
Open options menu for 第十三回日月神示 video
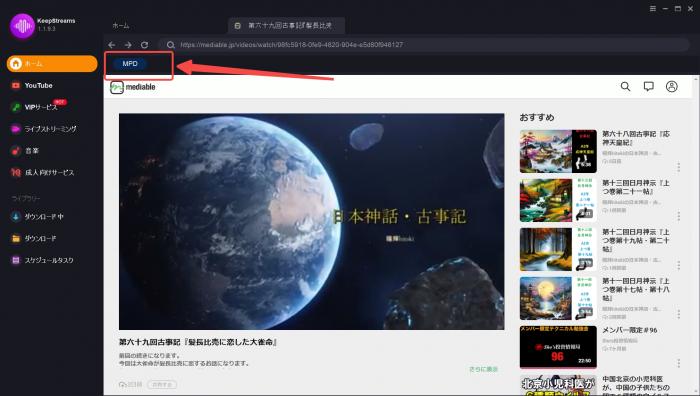point(679,217)
